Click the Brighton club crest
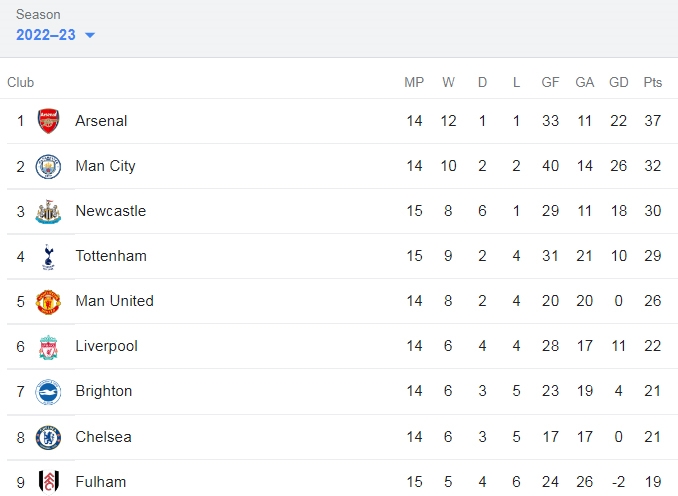The height and width of the screenshot is (496, 678). pyautogui.click(x=48, y=392)
